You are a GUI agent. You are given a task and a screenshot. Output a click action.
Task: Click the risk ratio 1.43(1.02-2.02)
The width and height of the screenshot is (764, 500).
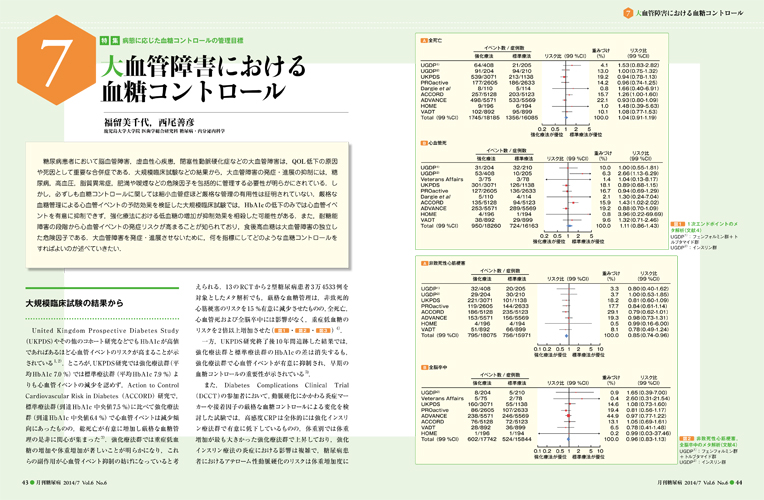pos(638,202)
